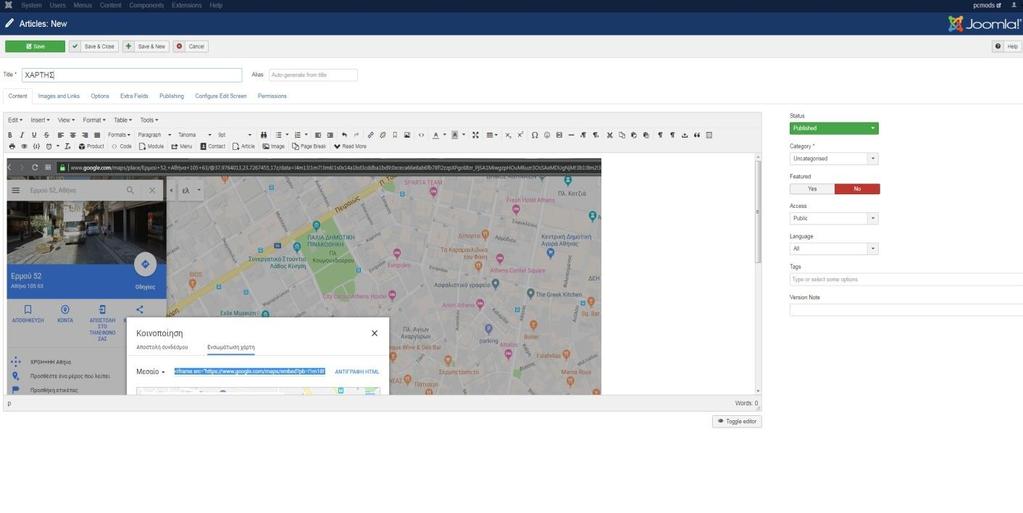Click the insert link chain icon
This screenshot has width=1023, height=513.
(x=371, y=135)
